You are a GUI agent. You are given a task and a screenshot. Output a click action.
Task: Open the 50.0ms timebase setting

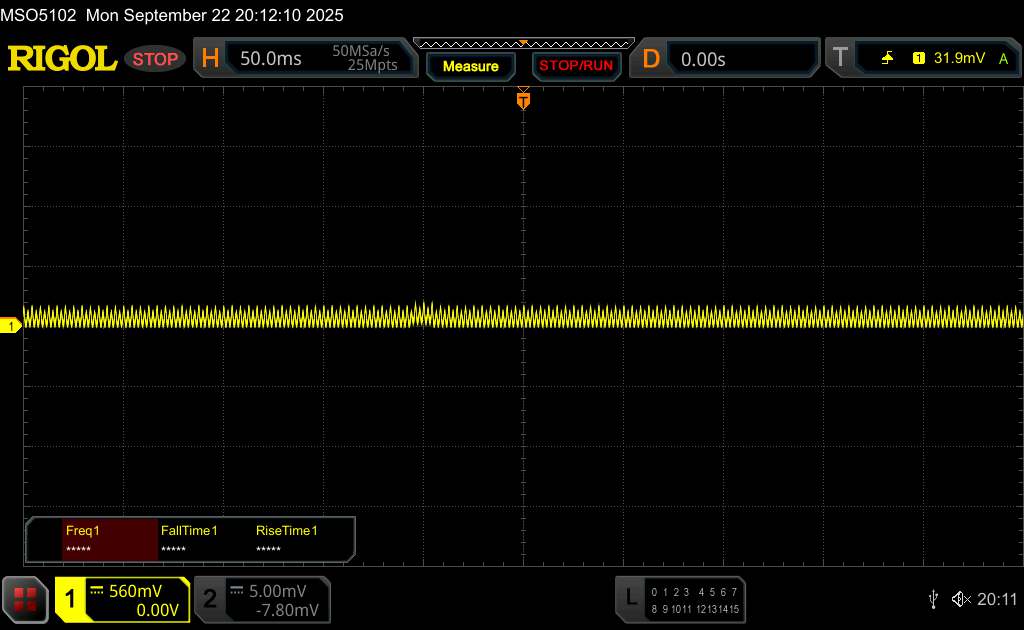click(x=271, y=59)
